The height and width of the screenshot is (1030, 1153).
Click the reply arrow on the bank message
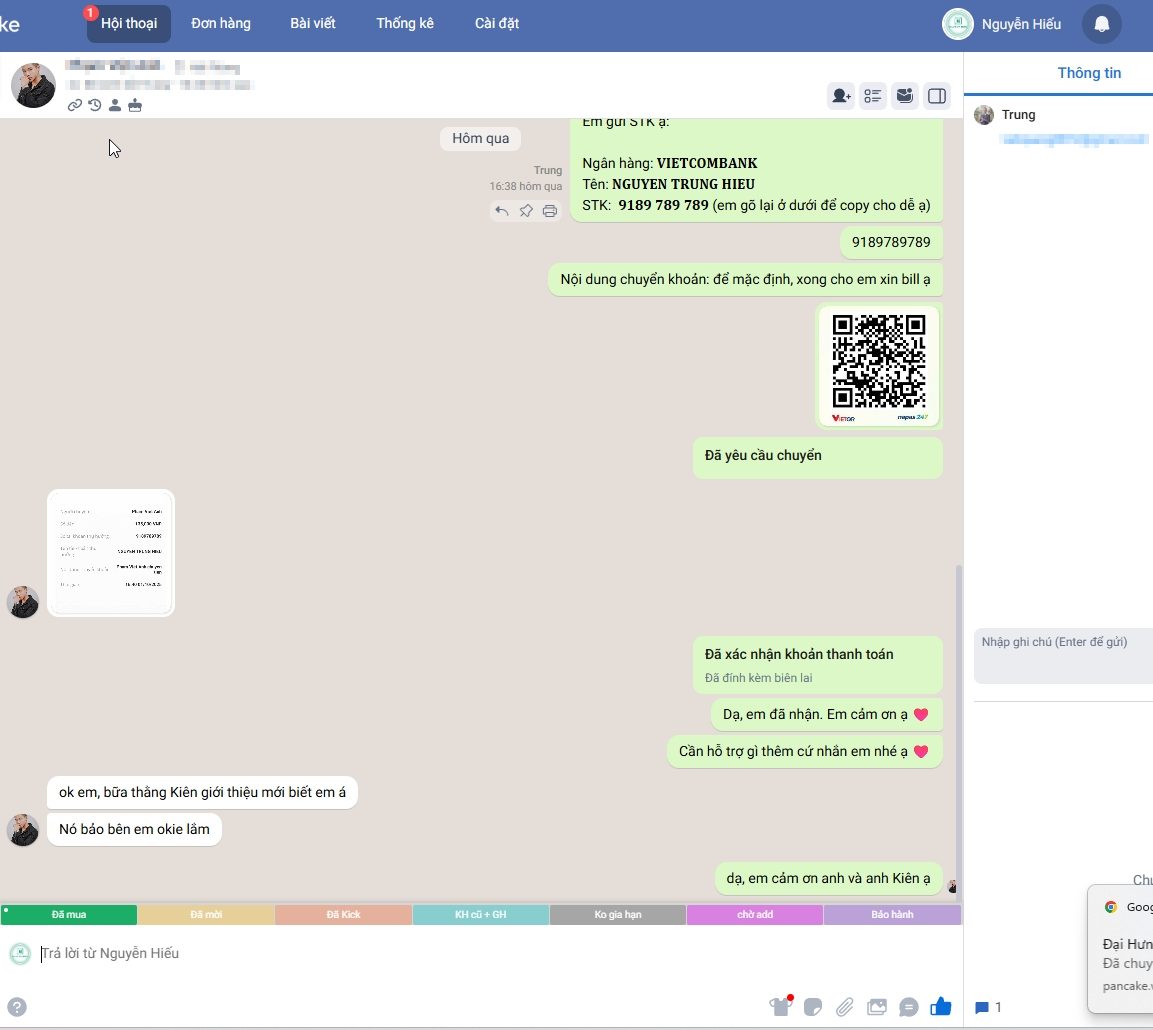point(502,211)
